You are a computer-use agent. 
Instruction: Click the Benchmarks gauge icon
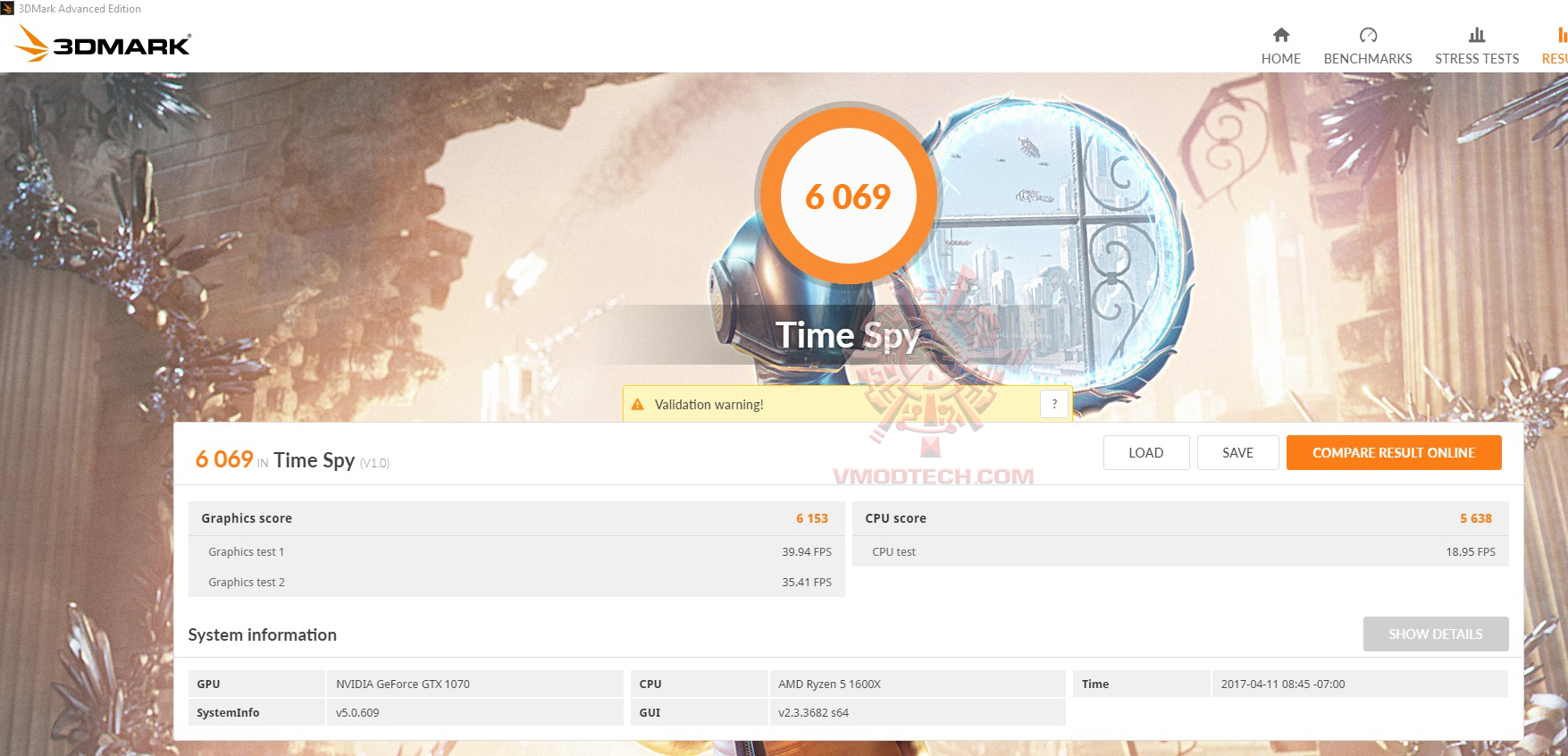click(1368, 35)
